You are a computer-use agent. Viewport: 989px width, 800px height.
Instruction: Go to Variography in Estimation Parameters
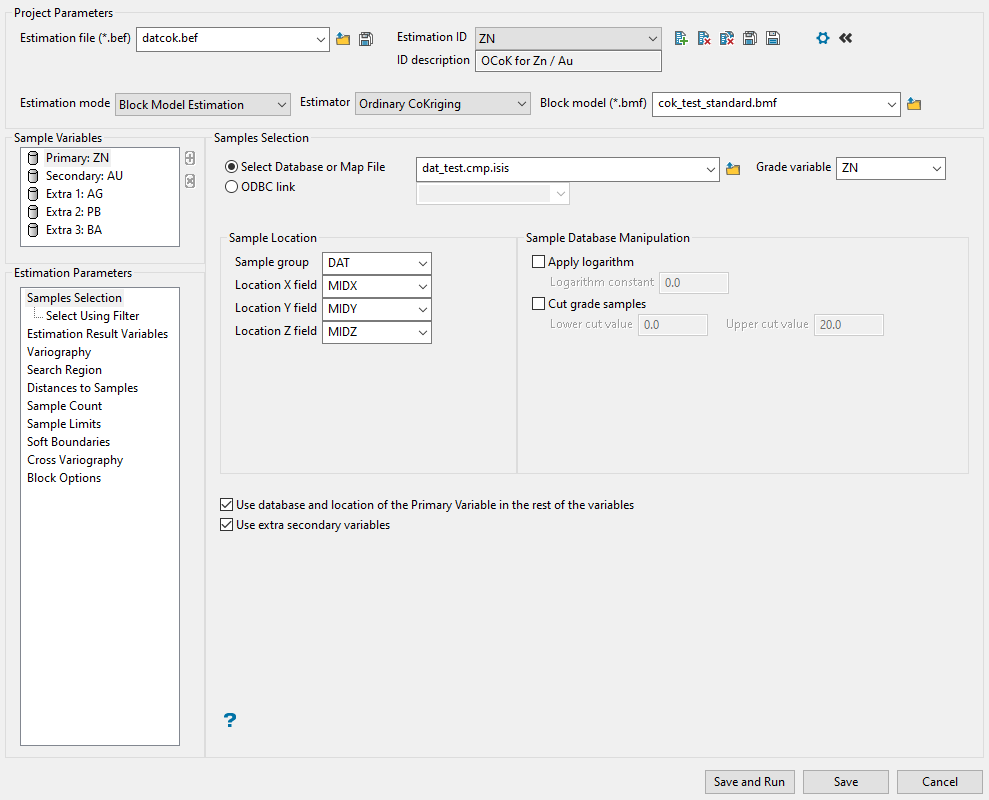59,352
